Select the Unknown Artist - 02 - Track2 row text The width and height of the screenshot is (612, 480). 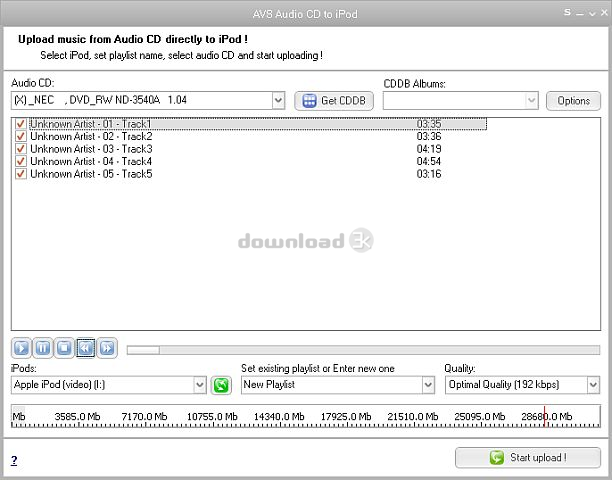[x=91, y=137]
